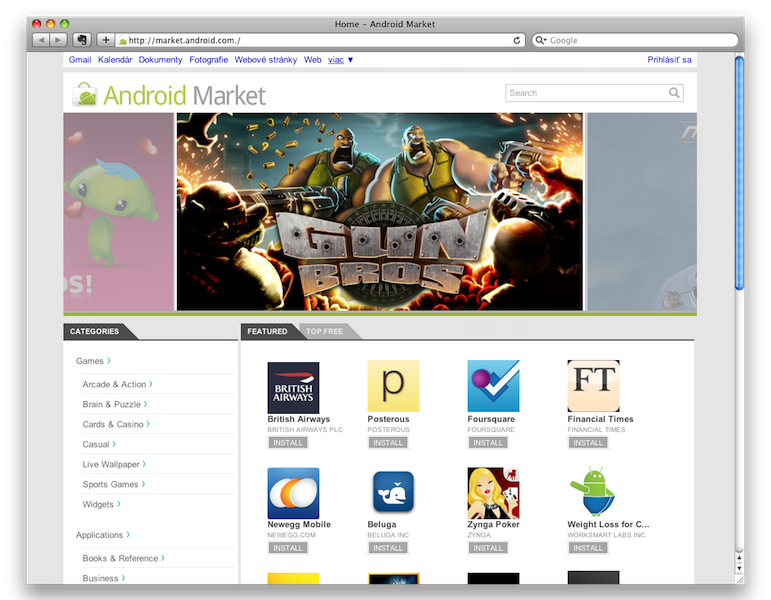This screenshot has width=771, height=600.
Task: Install the Weight Loss app
Action: (x=588, y=548)
